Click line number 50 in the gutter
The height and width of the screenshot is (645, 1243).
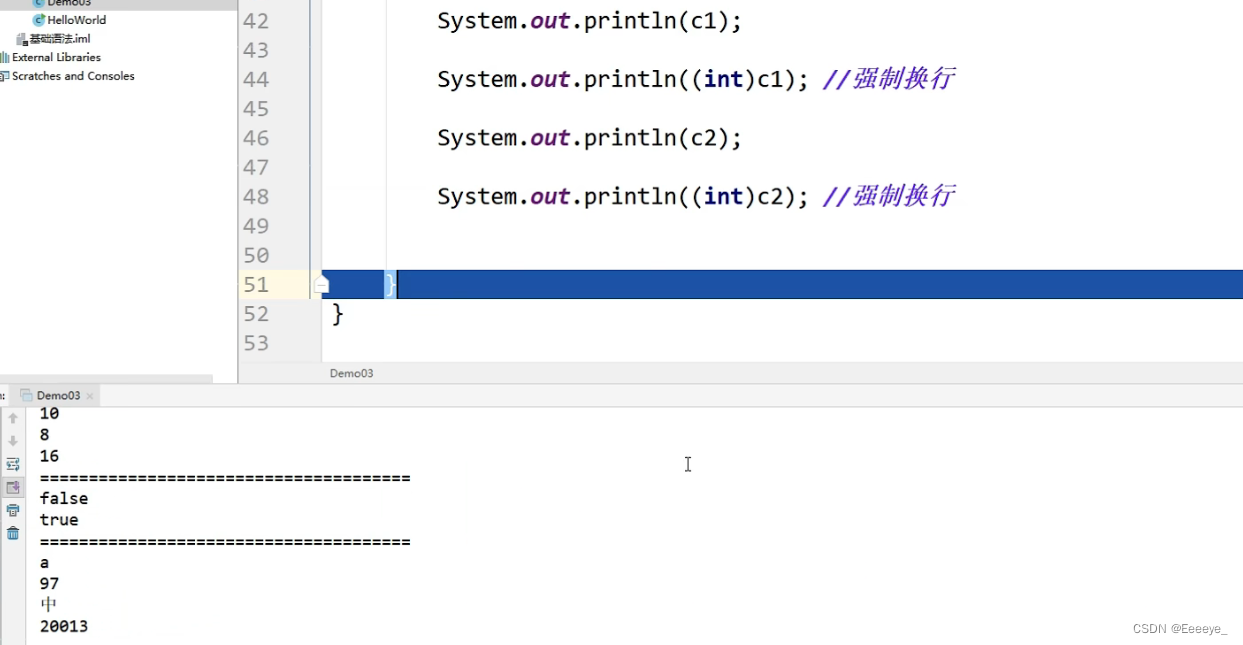point(256,255)
